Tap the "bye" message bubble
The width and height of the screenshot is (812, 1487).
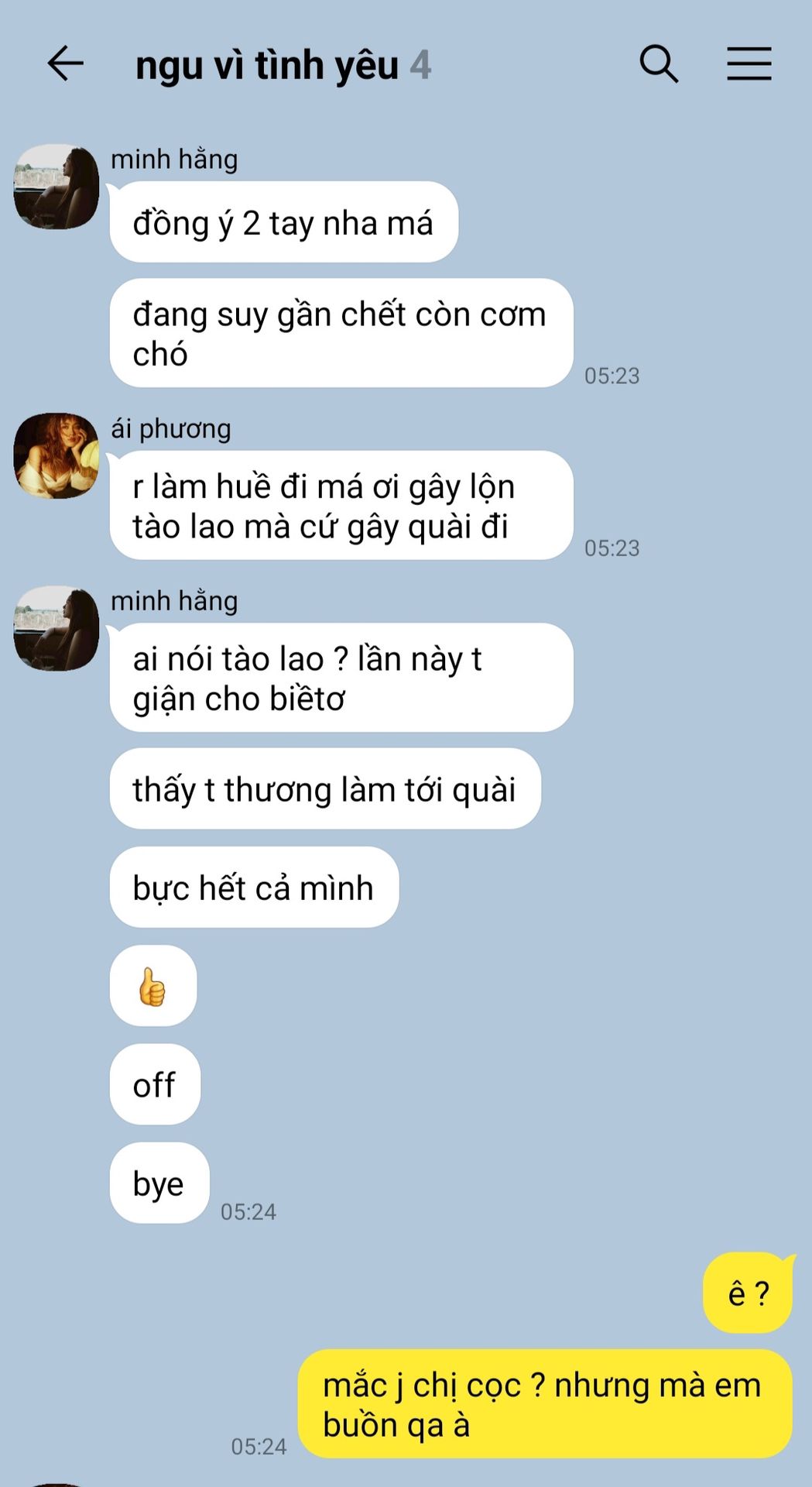159,1183
